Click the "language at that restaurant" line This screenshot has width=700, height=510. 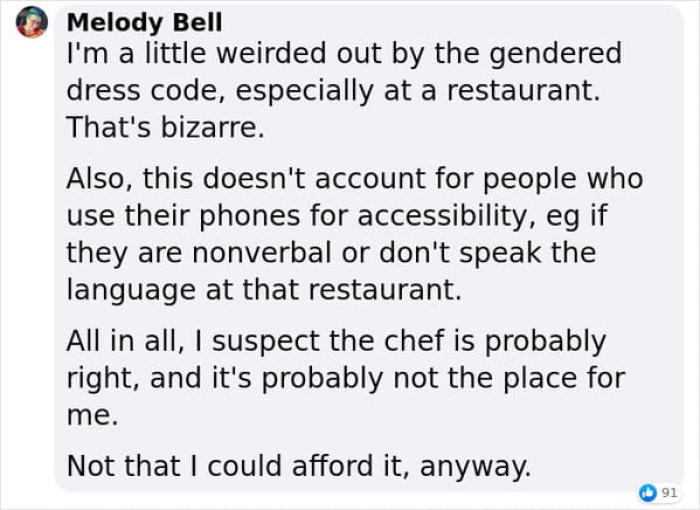point(265,290)
